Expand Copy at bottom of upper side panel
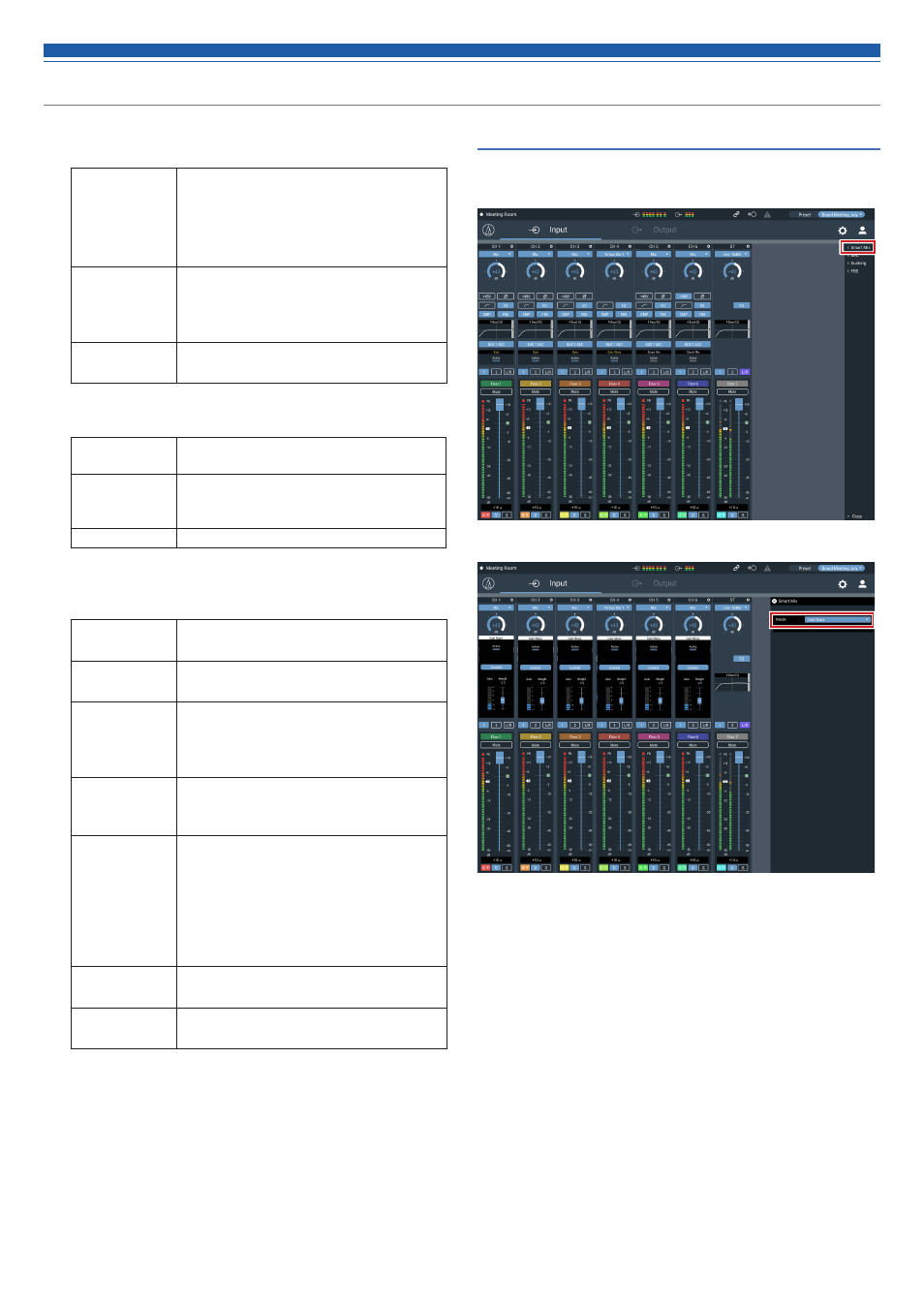This screenshot has height=1307, width=924. (x=855, y=516)
